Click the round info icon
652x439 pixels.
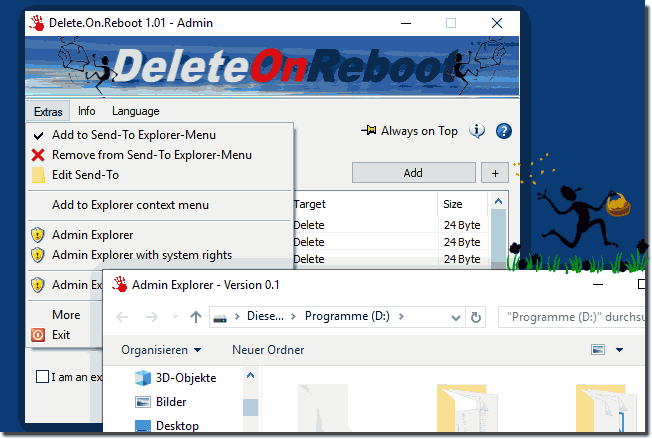[x=477, y=131]
